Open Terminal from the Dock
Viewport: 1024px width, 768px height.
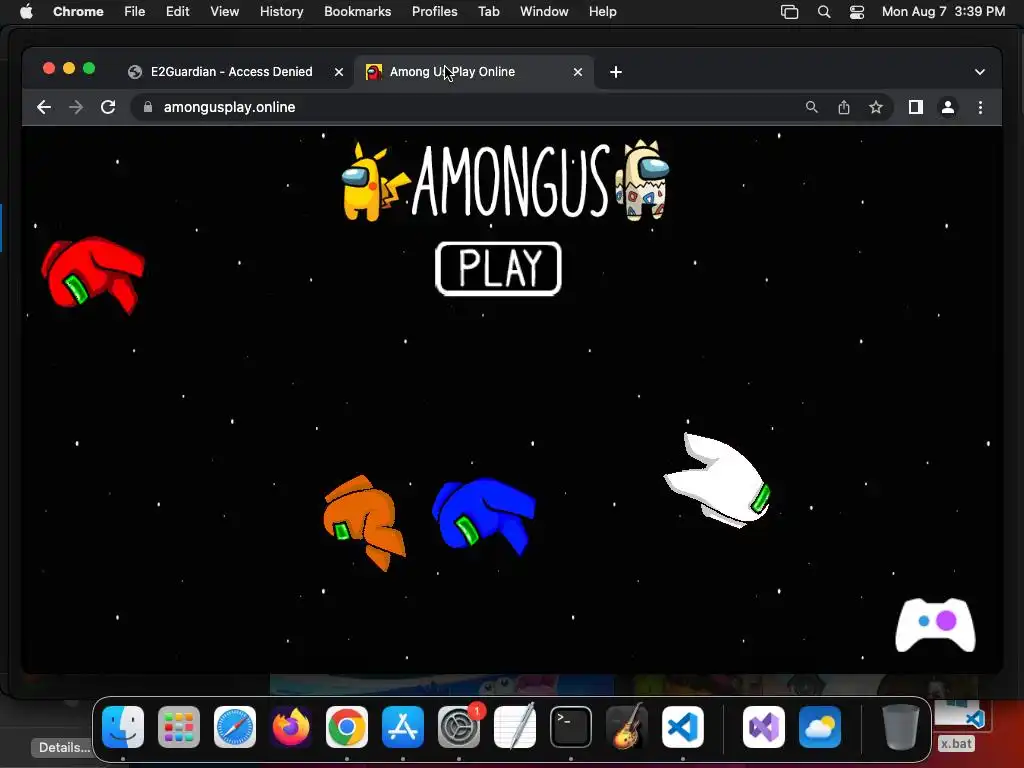coord(571,727)
